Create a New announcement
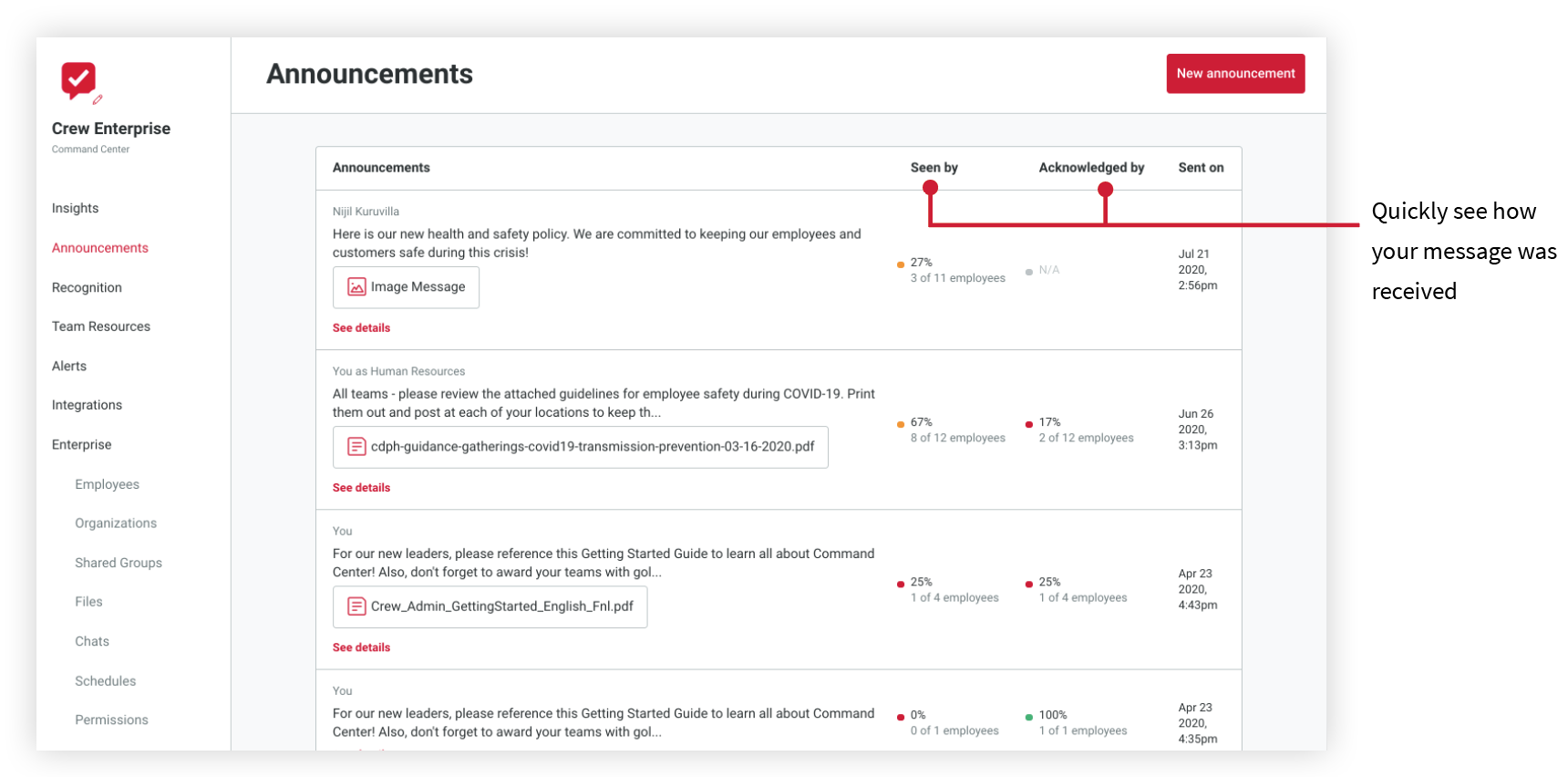1568x777 pixels. pyautogui.click(x=1235, y=73)
